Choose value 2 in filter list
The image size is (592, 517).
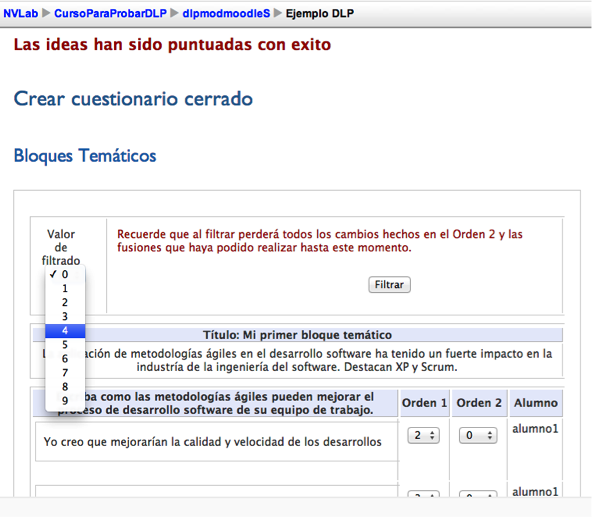[65, 302]
